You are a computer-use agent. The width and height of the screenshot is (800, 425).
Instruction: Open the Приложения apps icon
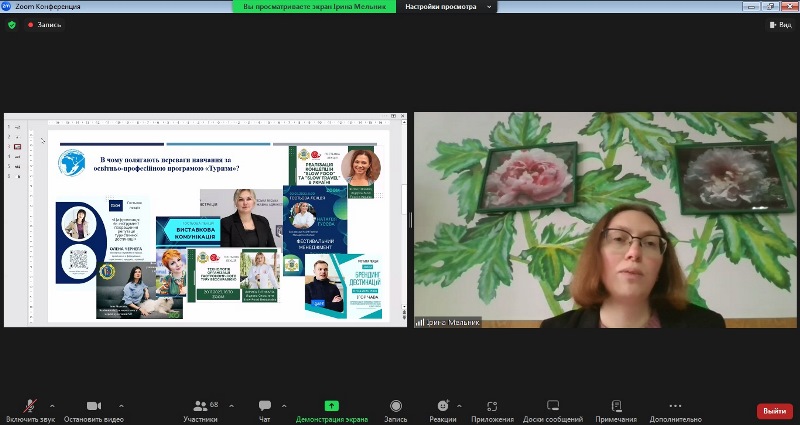click(492, 406)
